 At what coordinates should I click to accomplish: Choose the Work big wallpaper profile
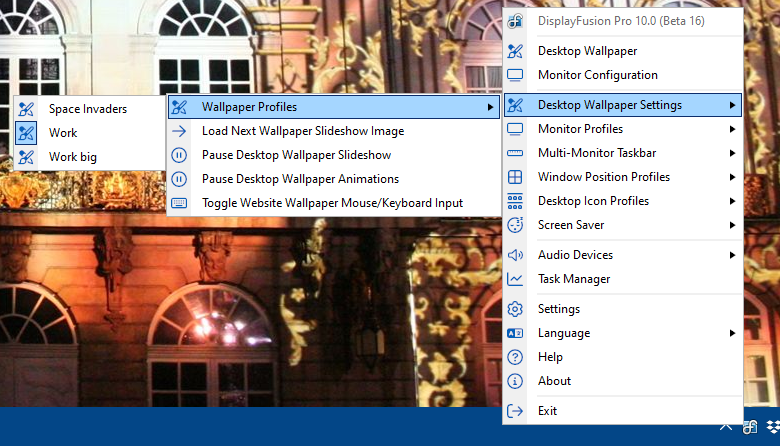pyautogui.click(x=90, y=157)
